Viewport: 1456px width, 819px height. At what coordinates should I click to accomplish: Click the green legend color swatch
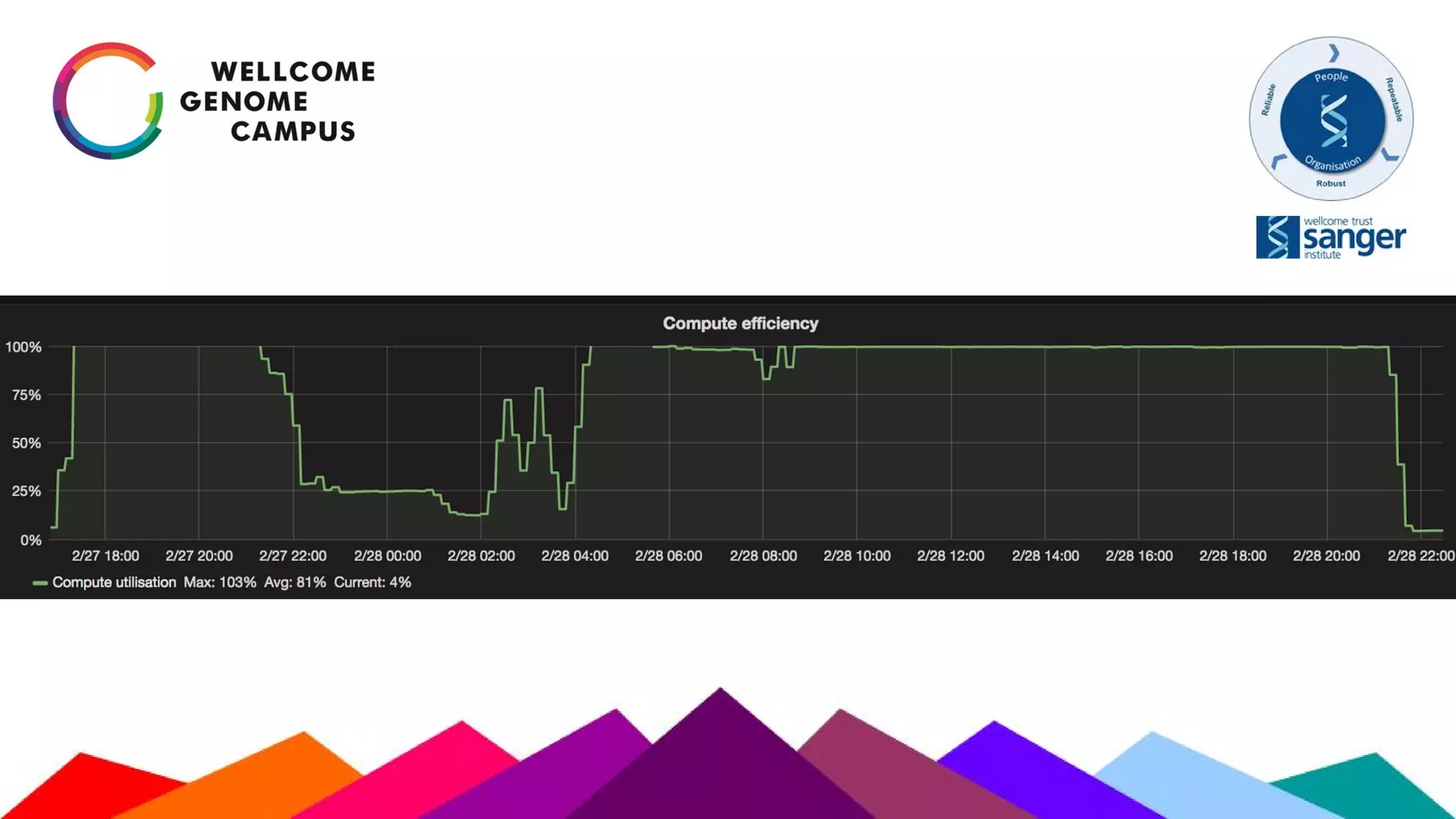tap(40, 583)
